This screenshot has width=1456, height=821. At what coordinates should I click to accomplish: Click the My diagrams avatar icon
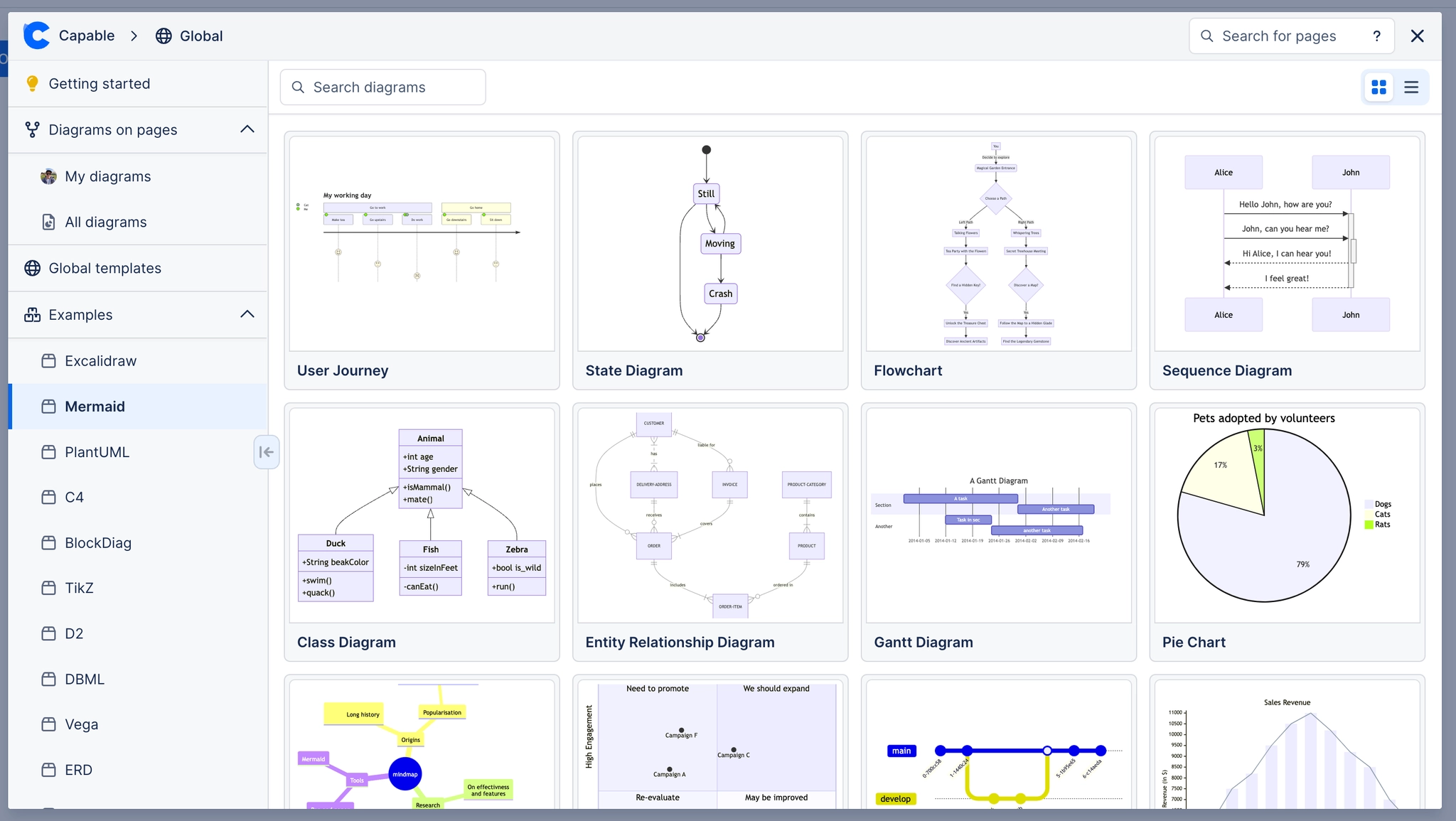click(48, 176)
